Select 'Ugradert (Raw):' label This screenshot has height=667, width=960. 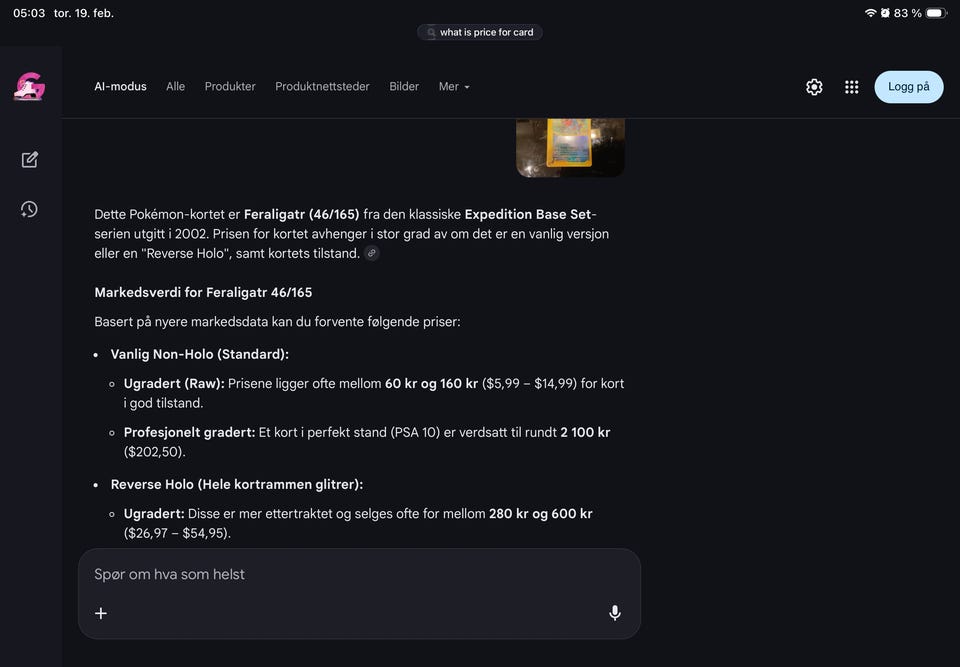click(174, 383)
